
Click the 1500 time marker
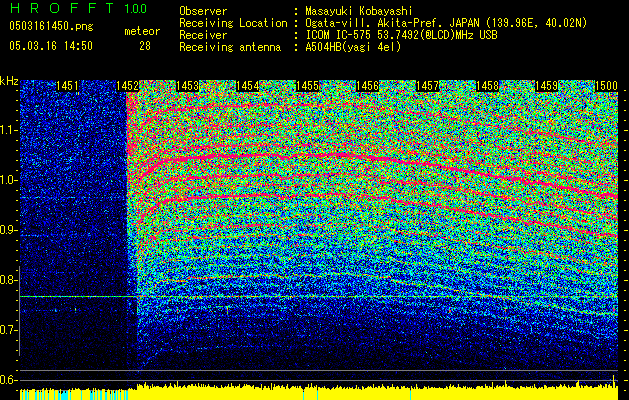[x=607, y=87]
